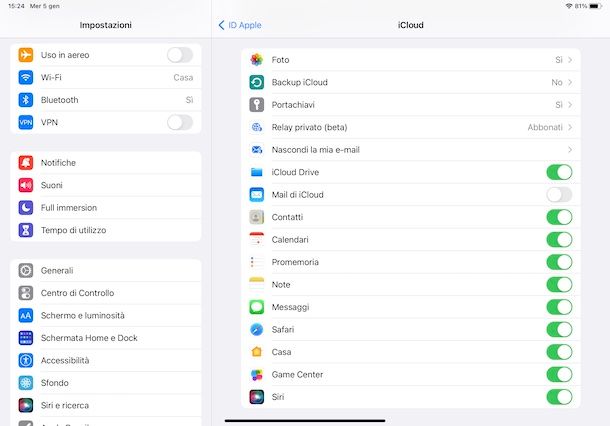Enable Uso in aereo switch

(180, 55)
